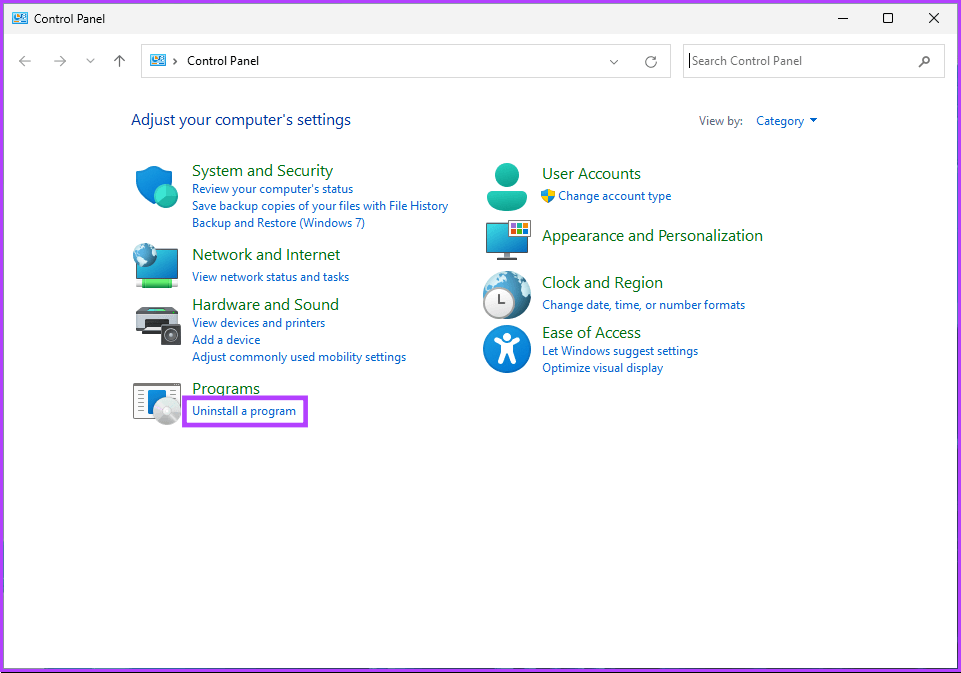The image size is (961, 673).
Task: Click the Control Panel title bar icon
Action: (20, 18)
